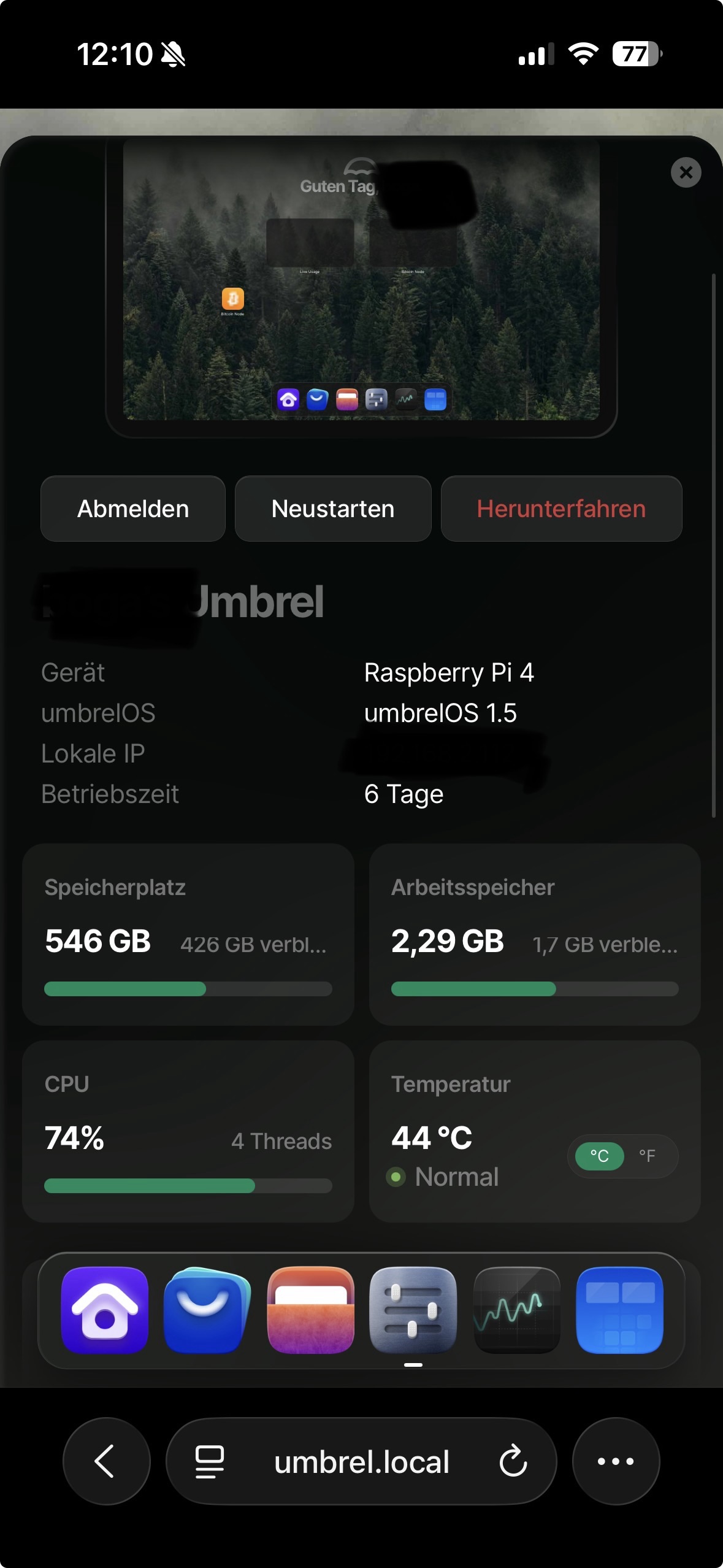Screen dimensions: 723x1568
Task: Open the App Store dock icon
Action: (207, 1310)
